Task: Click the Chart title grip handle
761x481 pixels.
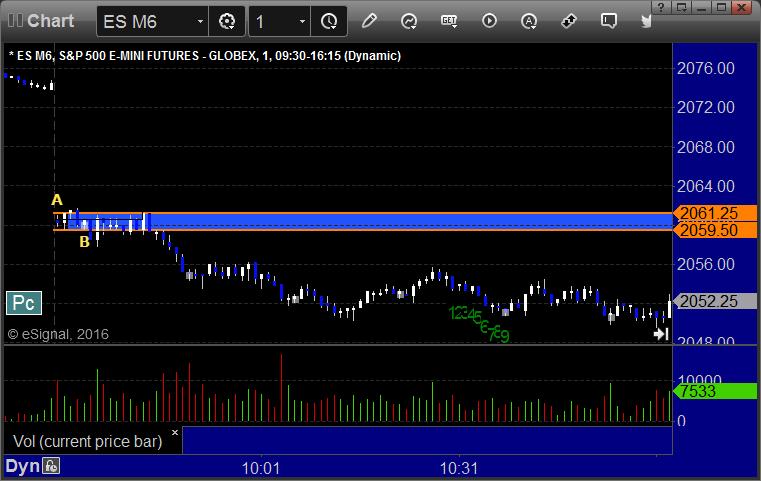Action: [15, 20]
